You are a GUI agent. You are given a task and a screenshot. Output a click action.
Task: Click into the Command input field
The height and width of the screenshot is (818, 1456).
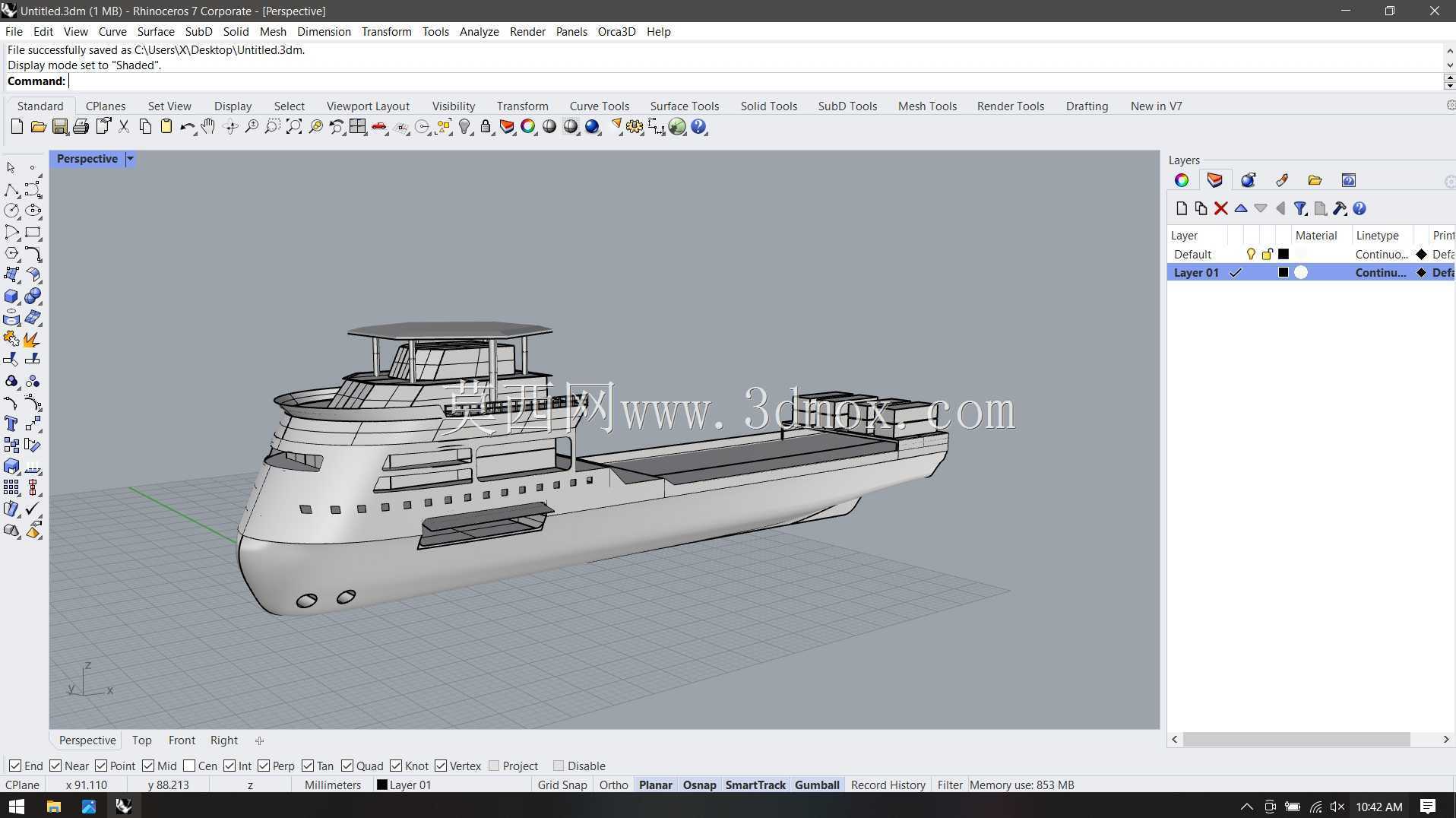click(755, 81)
